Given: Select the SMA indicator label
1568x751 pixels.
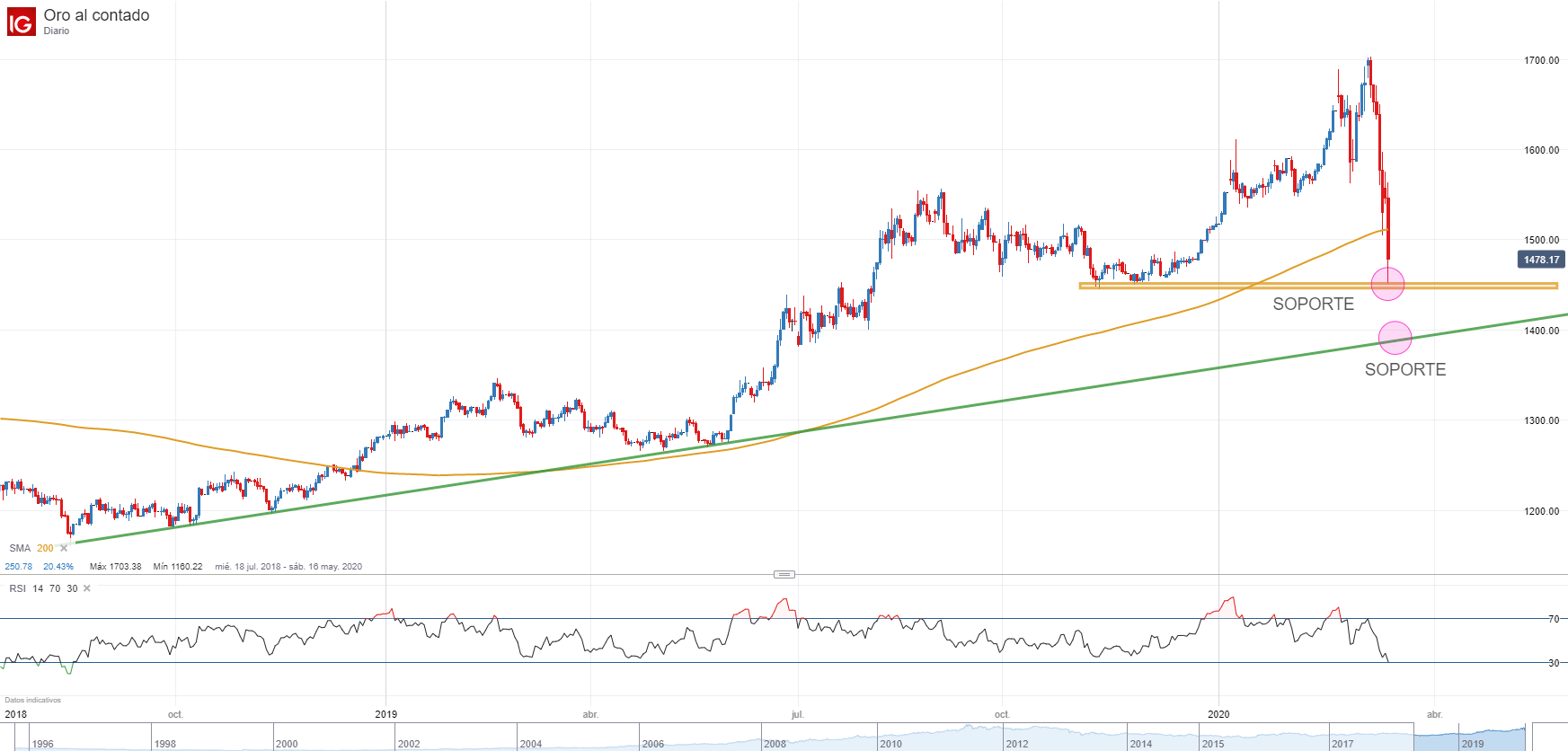Looking at the screenshot, I should coord(20,548).
